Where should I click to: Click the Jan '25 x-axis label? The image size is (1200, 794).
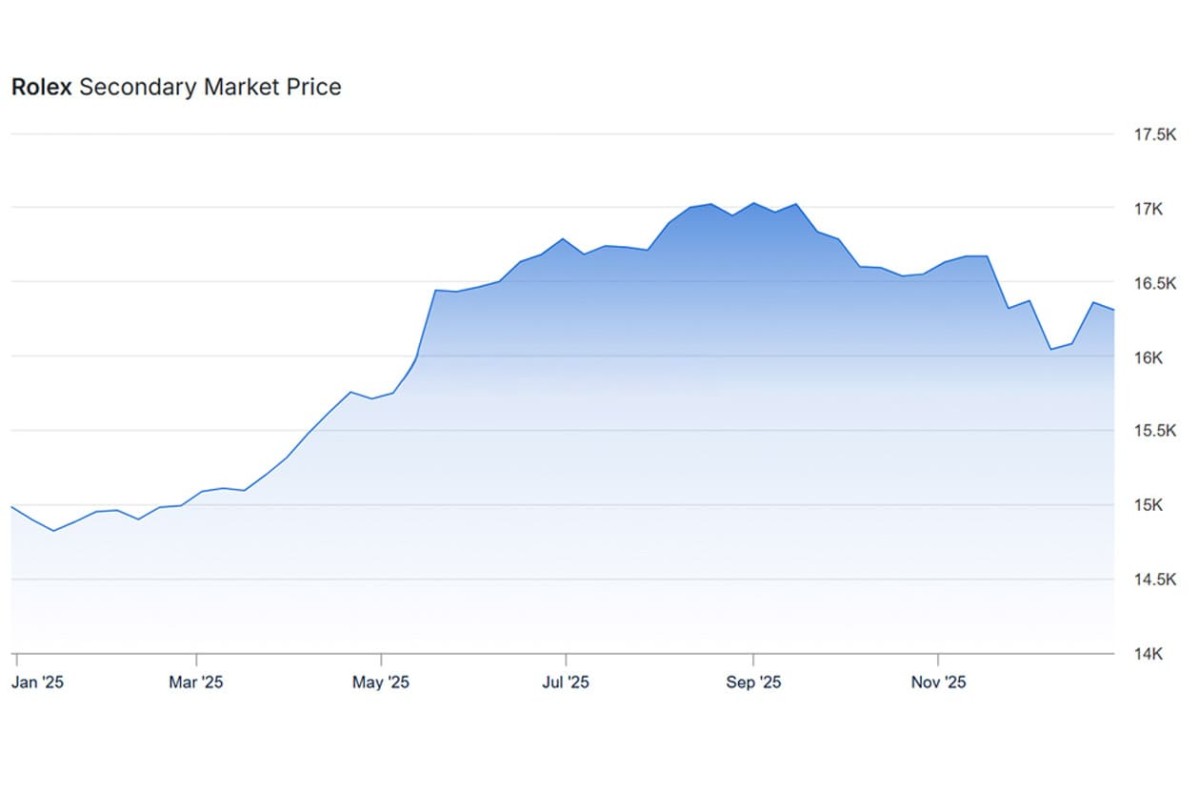coord(39,683)
